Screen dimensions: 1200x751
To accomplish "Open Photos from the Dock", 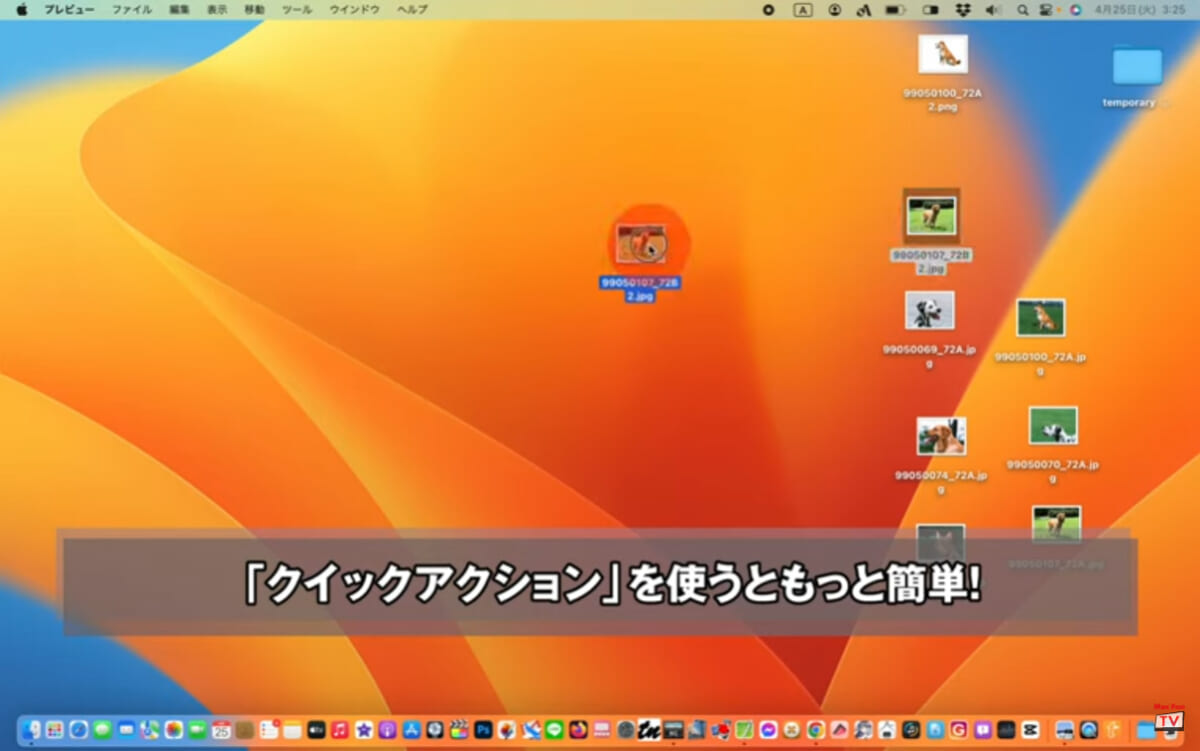I will click(x=174, y=730).
